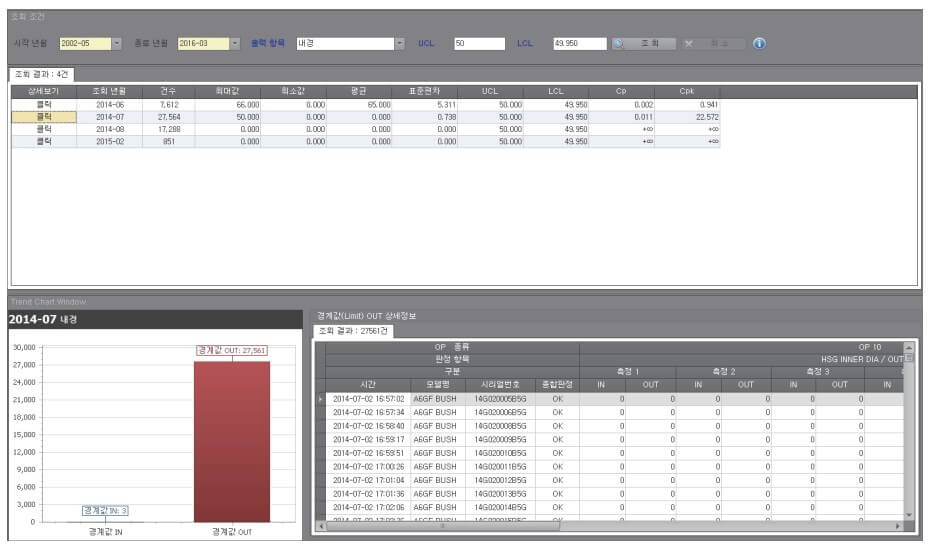
Task: Click the Cpk column header
Action: (686, 91)
